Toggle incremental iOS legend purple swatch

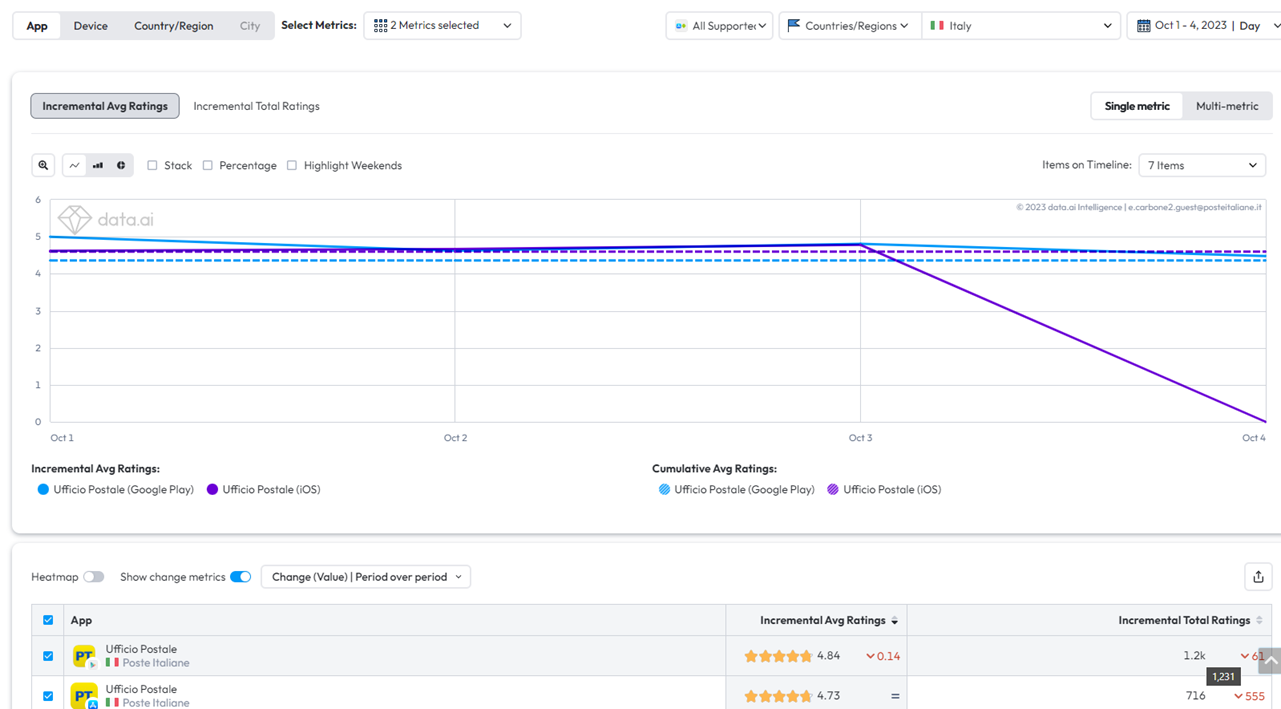212,490
